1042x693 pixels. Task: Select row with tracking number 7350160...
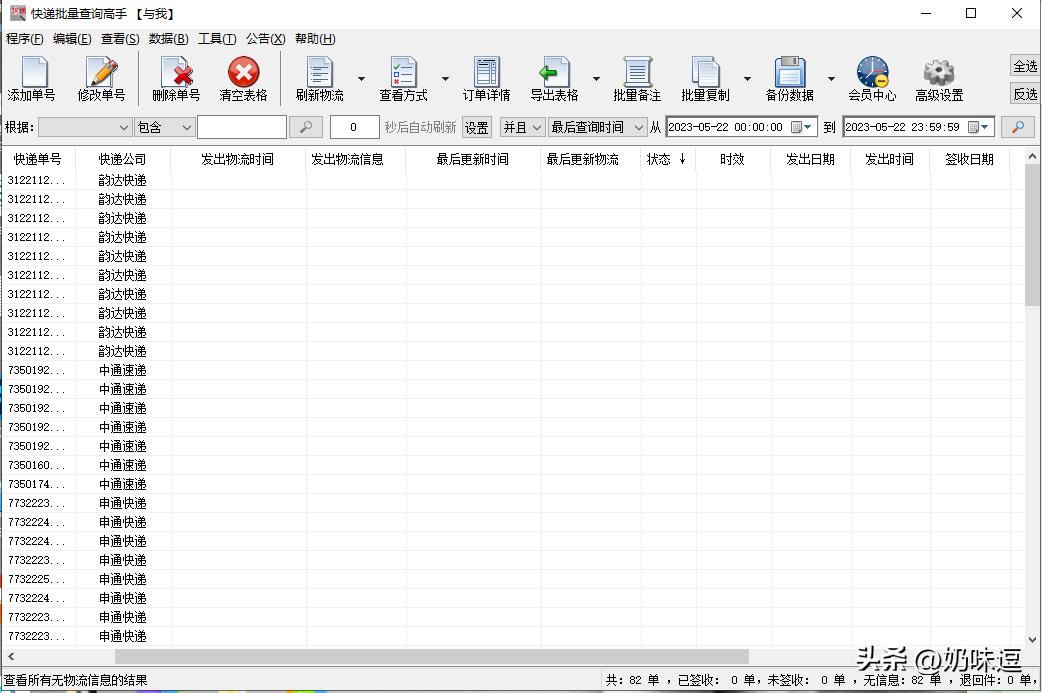click(512, 465)
